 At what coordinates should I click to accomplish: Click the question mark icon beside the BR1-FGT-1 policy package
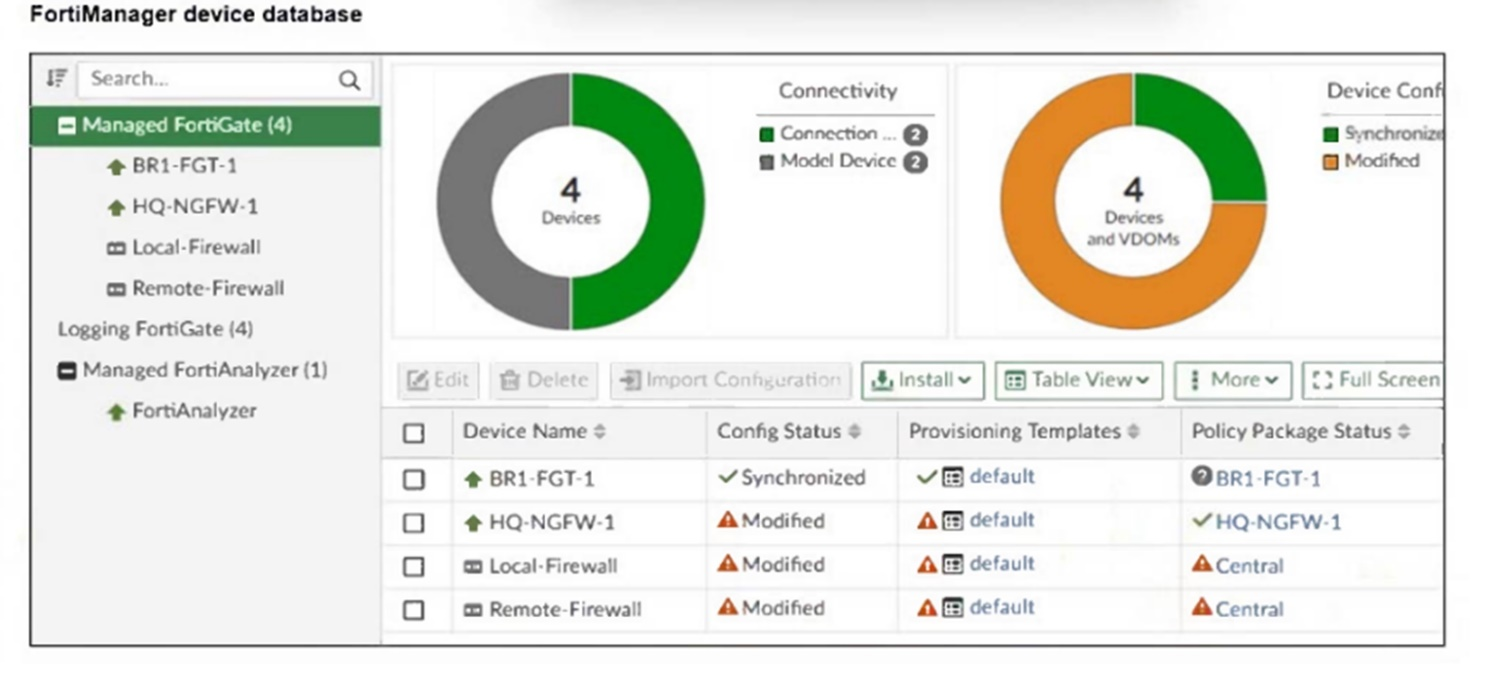[x=1202, y=477]
